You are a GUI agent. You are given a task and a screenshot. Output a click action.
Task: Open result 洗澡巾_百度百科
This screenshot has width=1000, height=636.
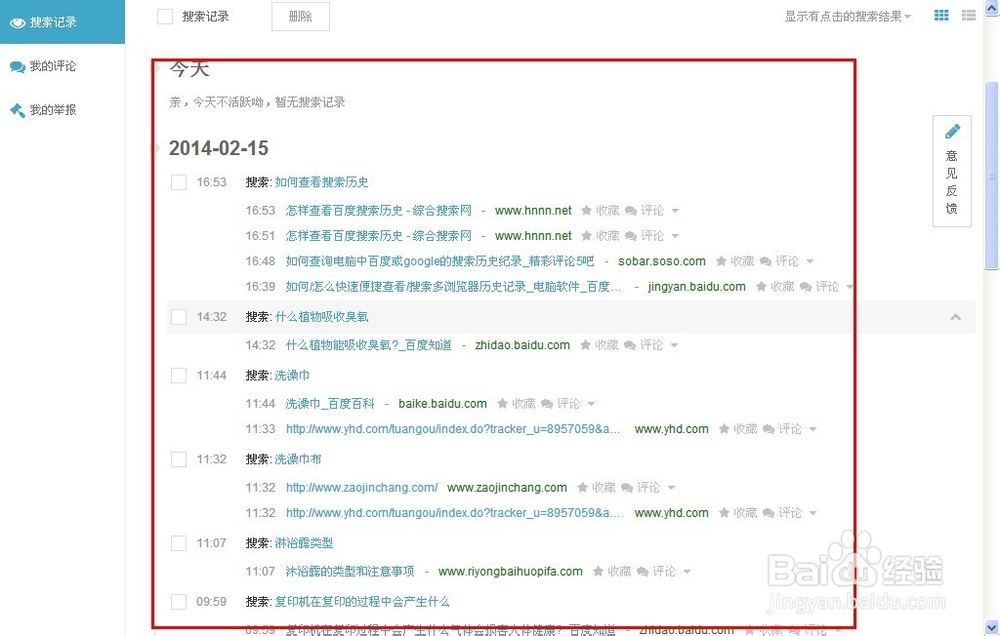(330, 404)
